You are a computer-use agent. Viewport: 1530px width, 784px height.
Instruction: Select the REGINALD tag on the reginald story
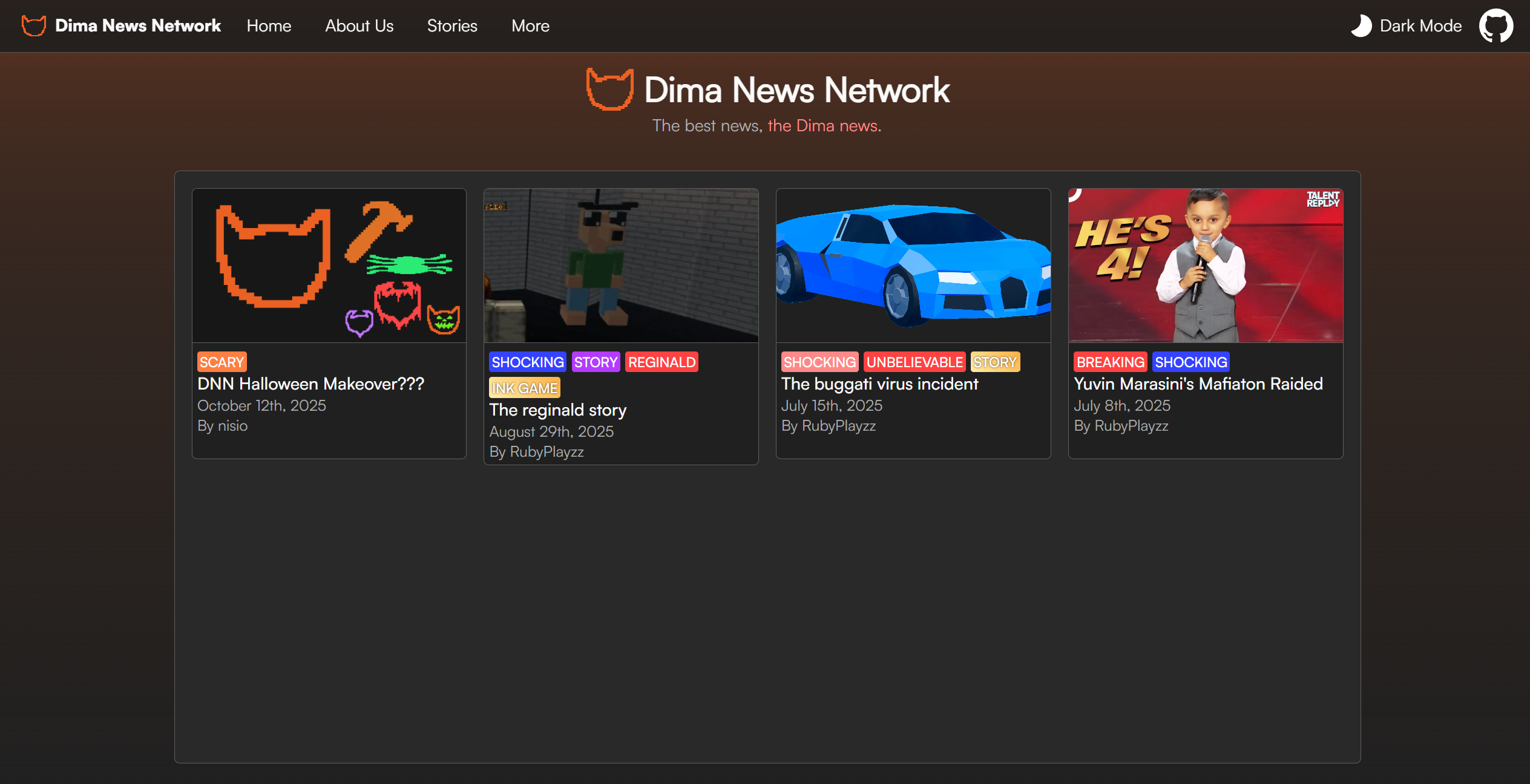(x=662, y=362)
